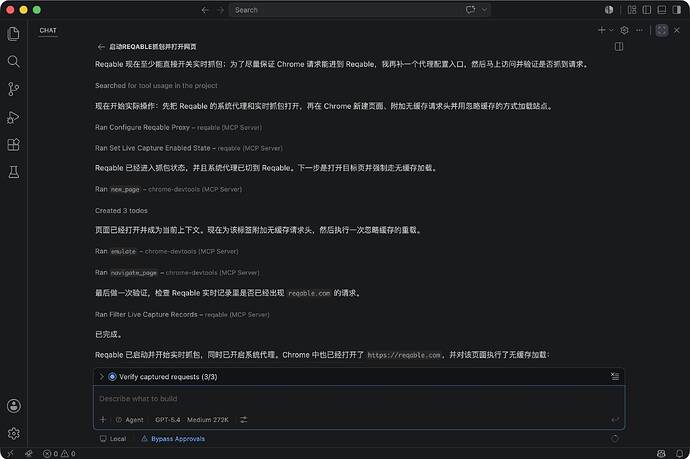690x459 pixels.
Task: Open the Bypass Approvals setting
Action: (x=173, y=439)
